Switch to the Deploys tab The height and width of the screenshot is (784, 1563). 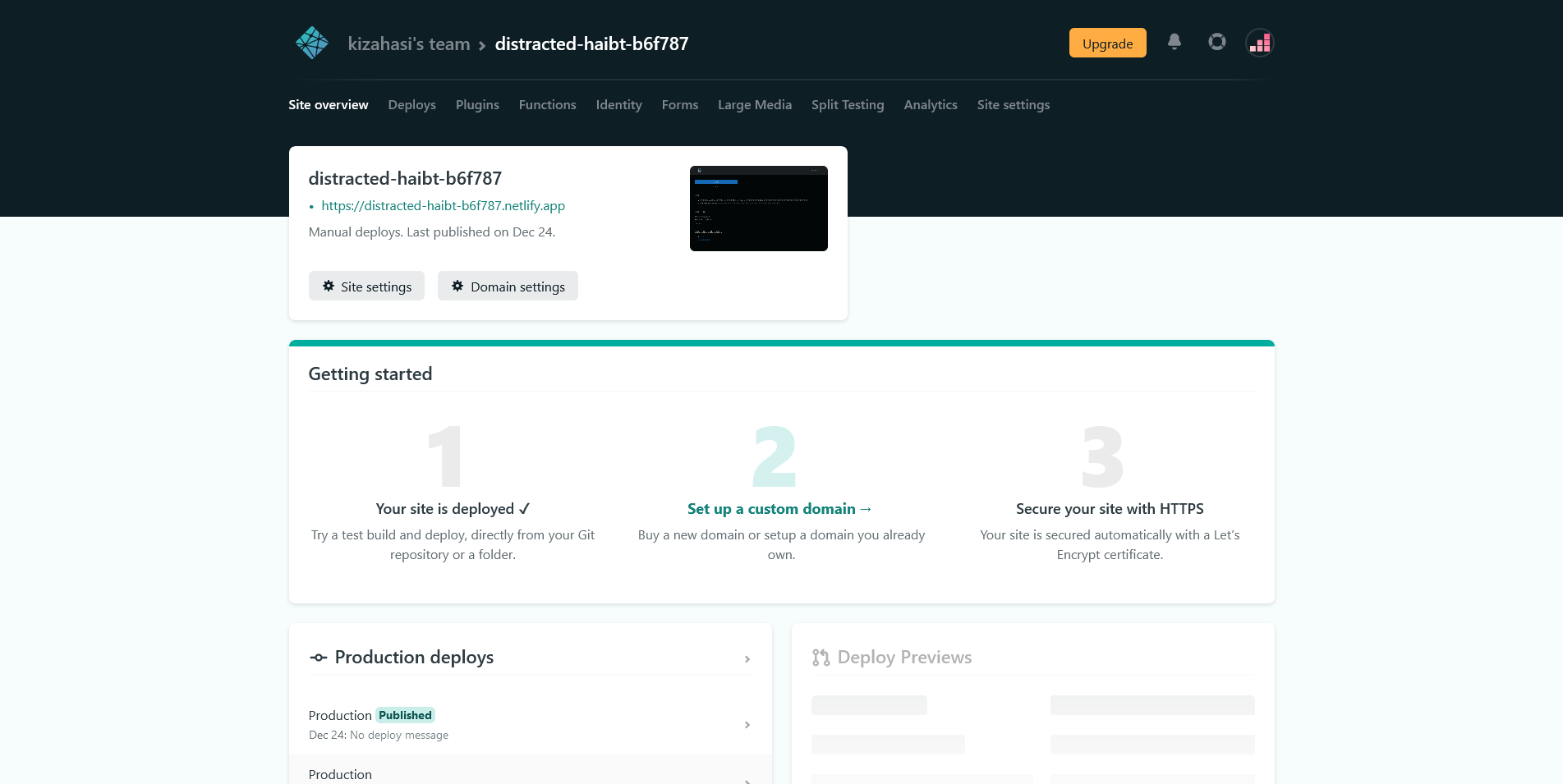click(x=411, y=104)
